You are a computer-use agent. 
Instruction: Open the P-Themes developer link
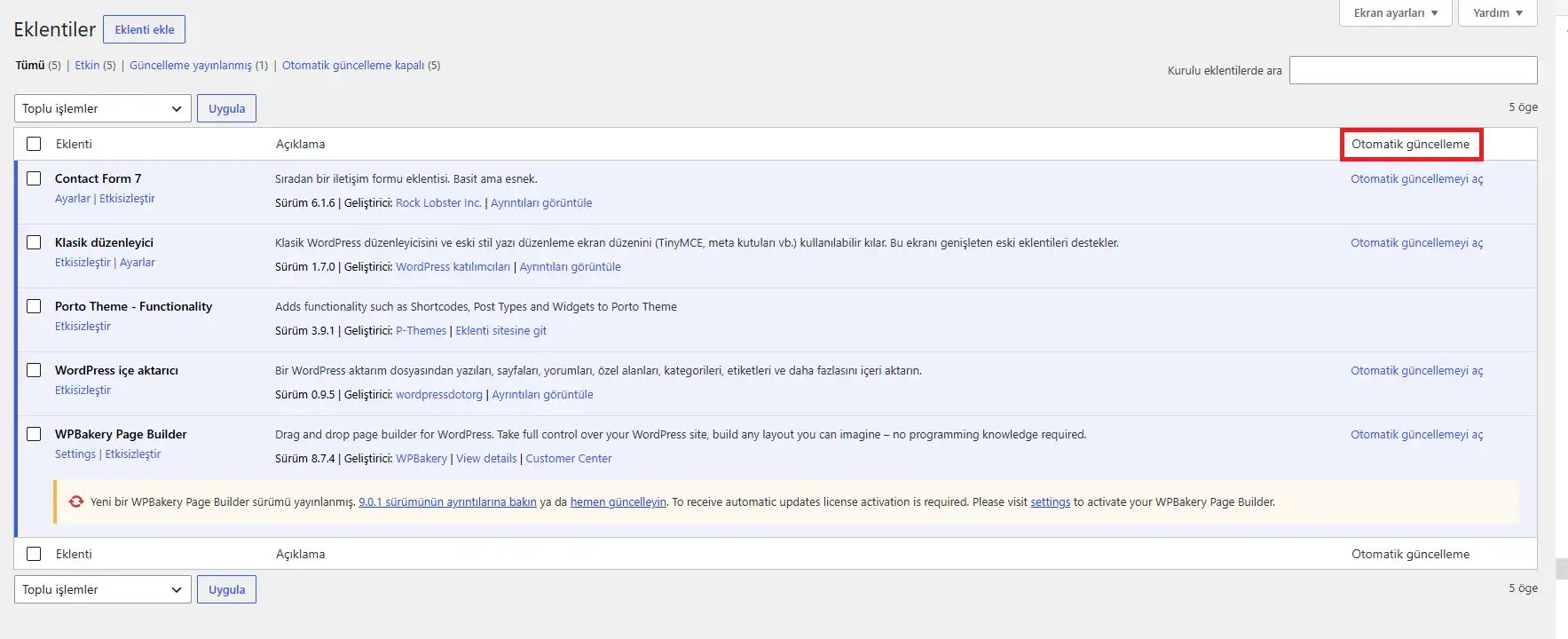point(421,330)
